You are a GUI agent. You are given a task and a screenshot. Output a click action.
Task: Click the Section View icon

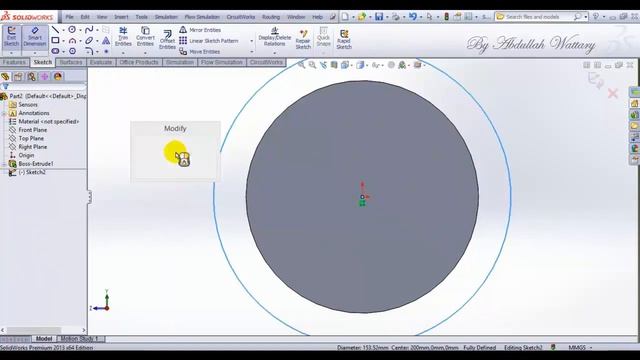tap(334, 64)
